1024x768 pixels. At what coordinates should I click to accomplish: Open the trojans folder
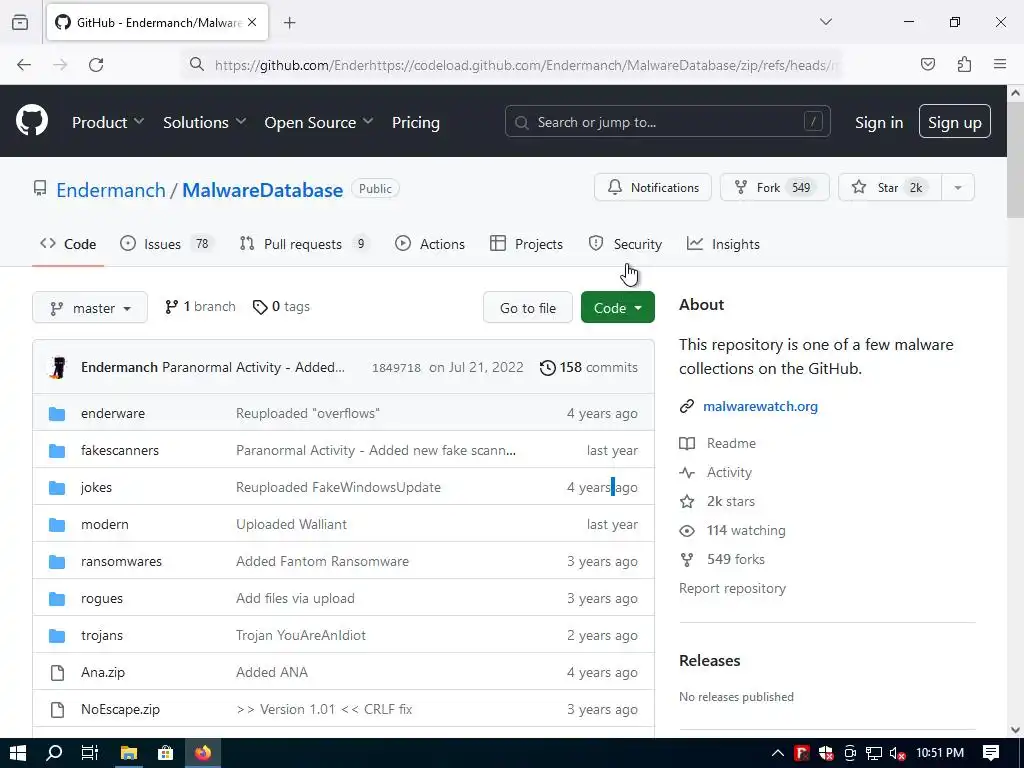(x=101, y=635)
